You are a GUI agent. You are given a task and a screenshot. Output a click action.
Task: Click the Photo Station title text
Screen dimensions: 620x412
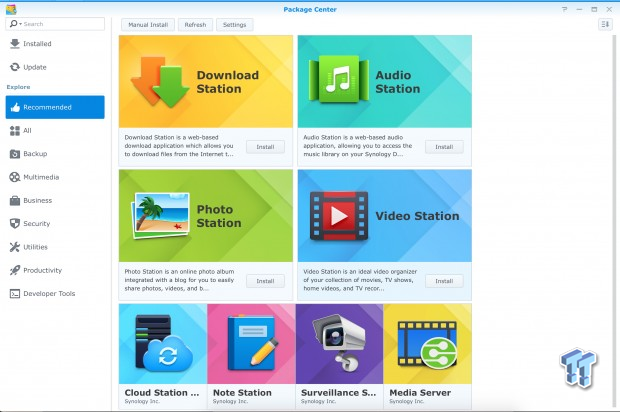[219, 216]
